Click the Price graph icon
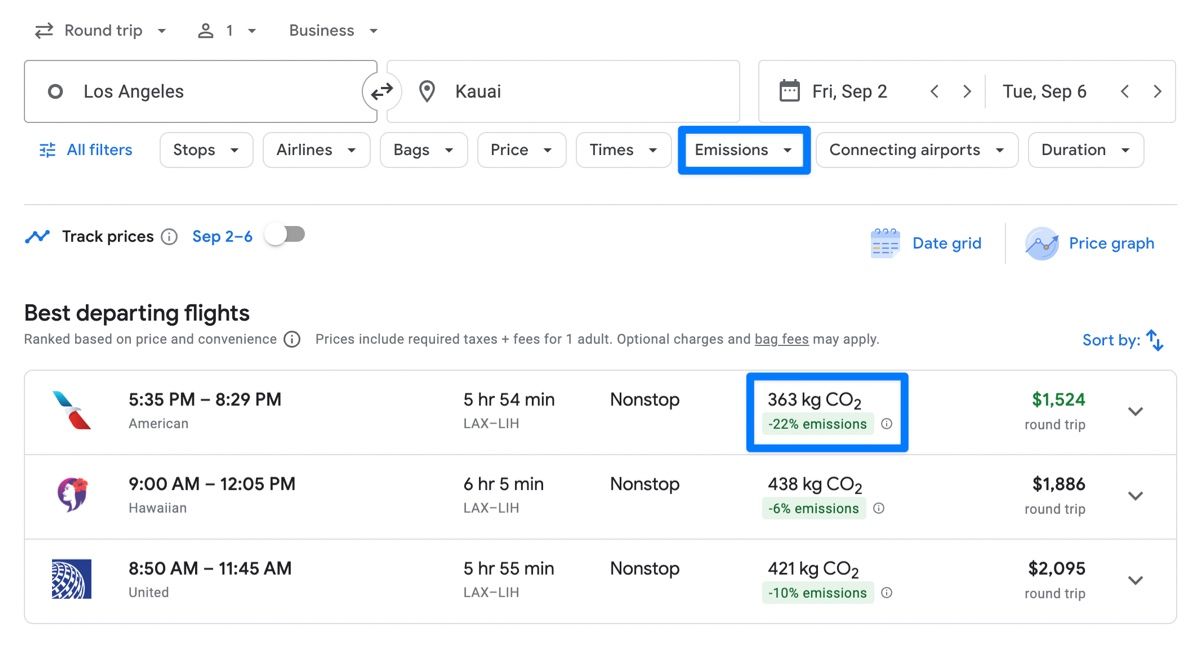The height and width of the screenshot is (648, 1200). (1041, 243)
